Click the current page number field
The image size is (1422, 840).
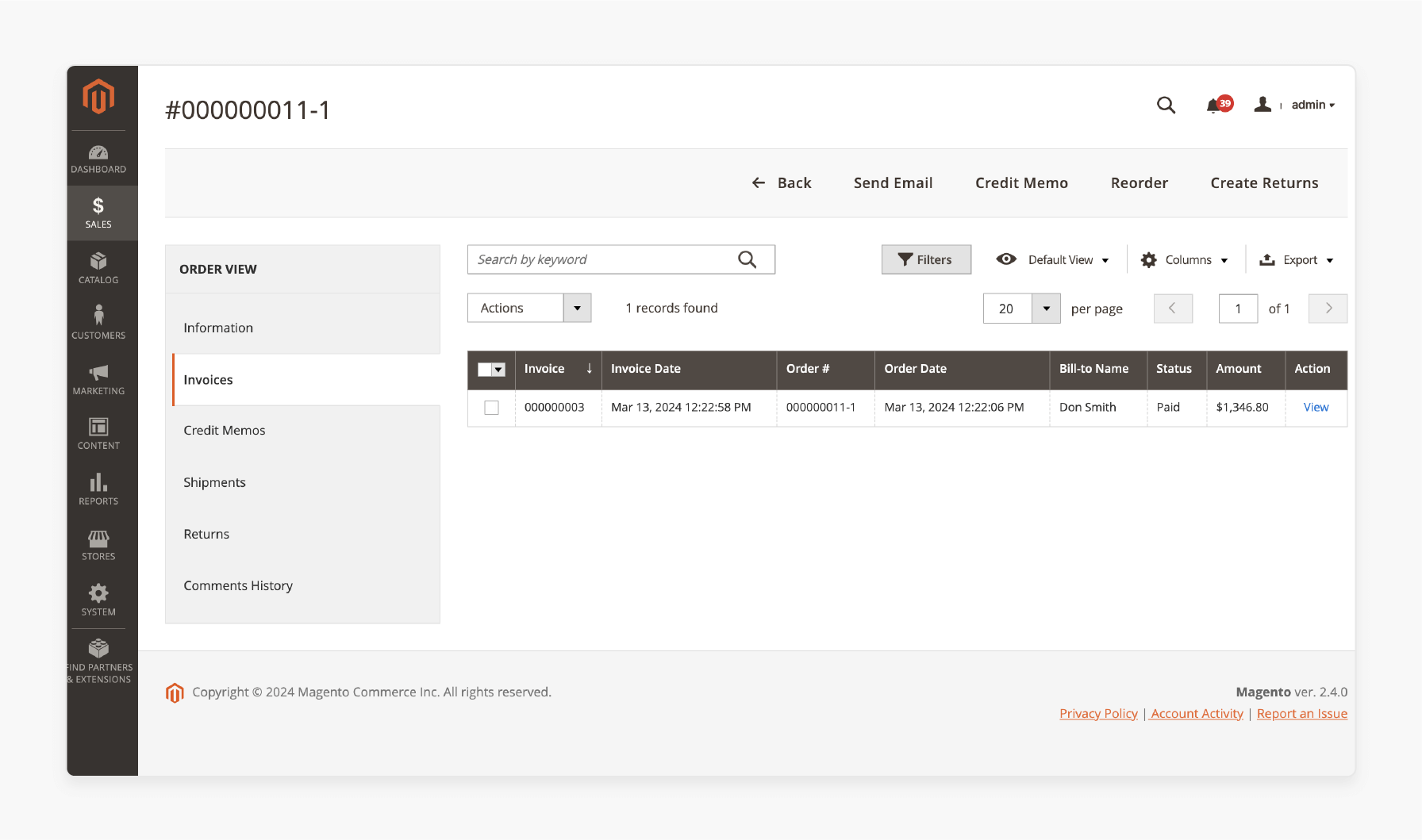click(x=1238, y=309)
